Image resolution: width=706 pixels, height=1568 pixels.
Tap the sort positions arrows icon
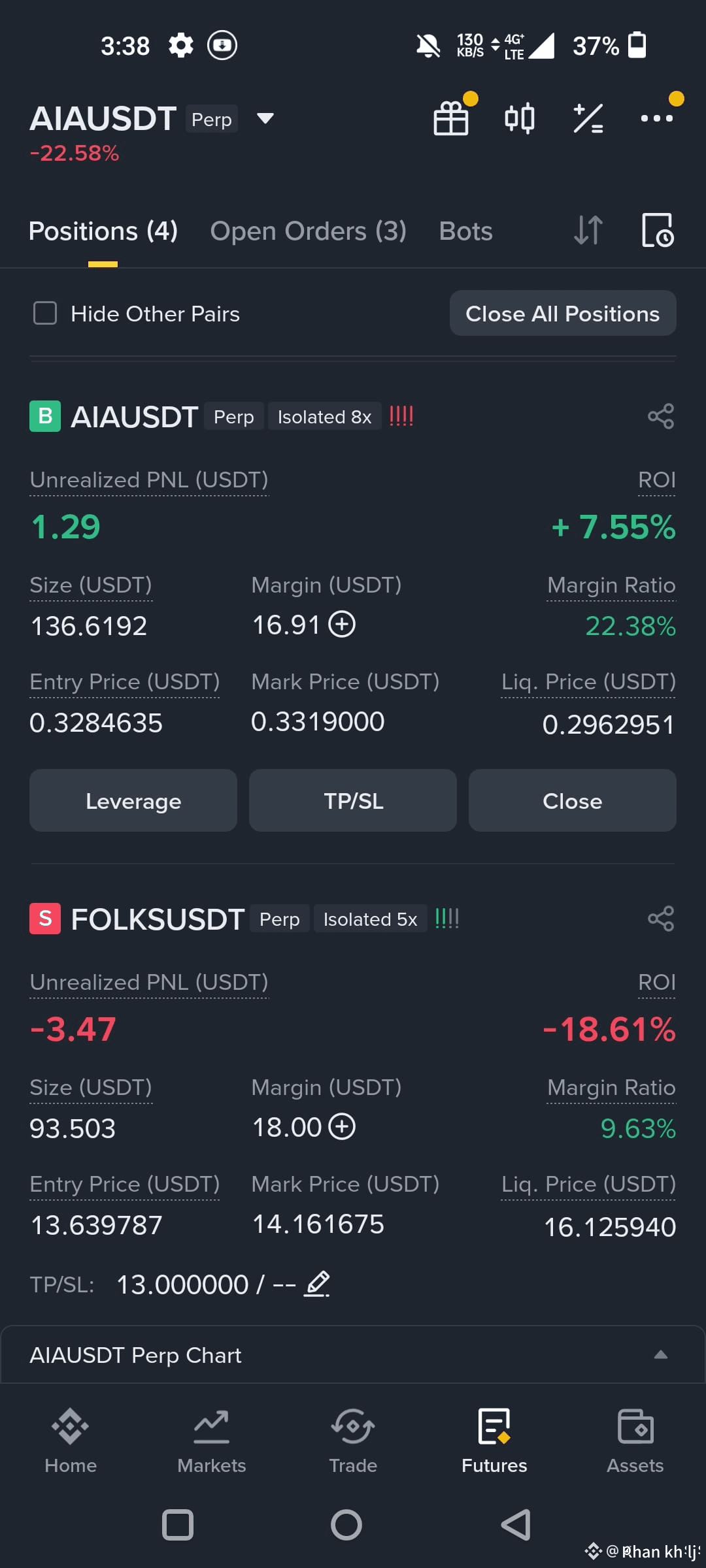[588, 231]
